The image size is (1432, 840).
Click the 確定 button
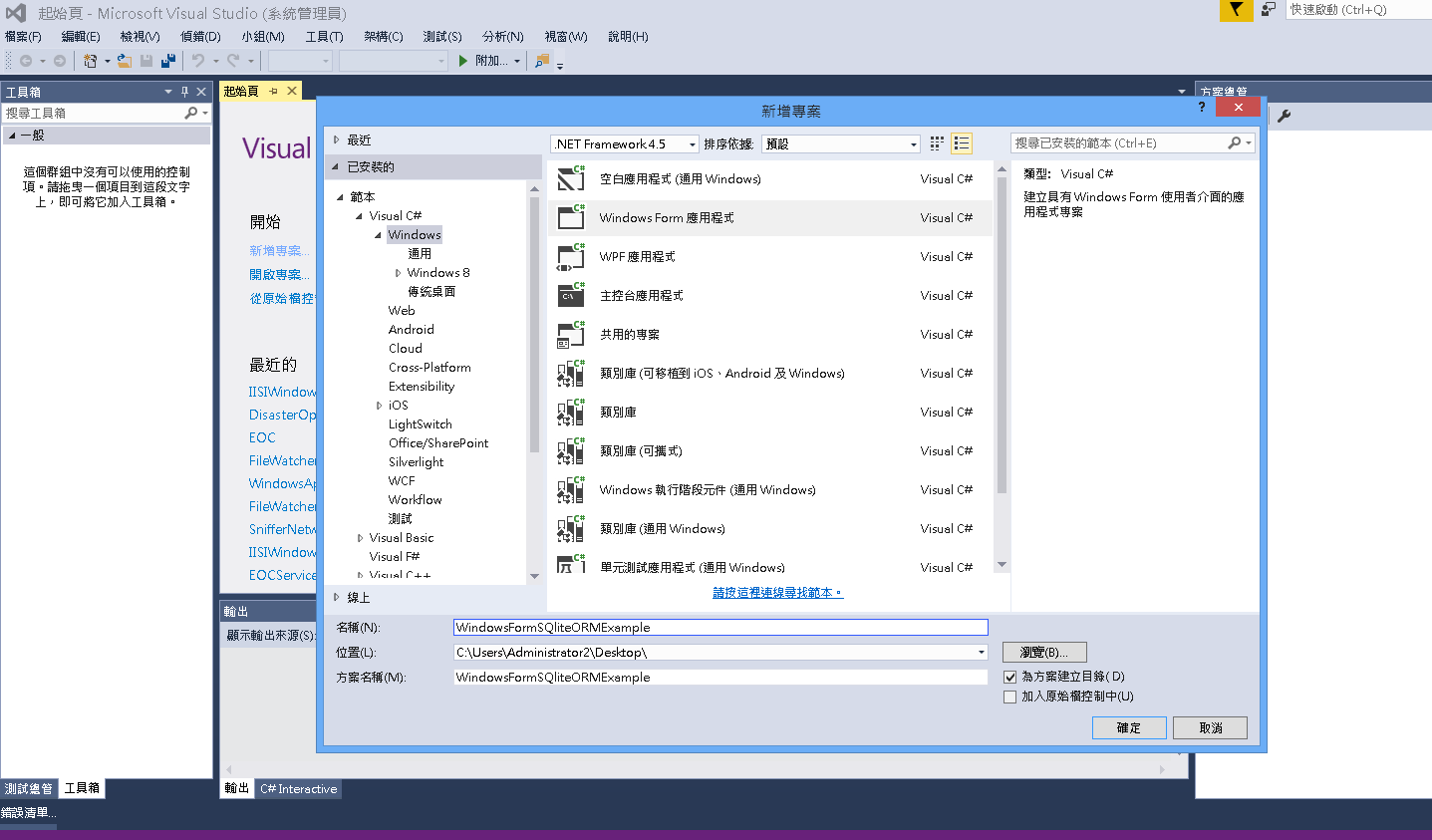pos(1129,728)
